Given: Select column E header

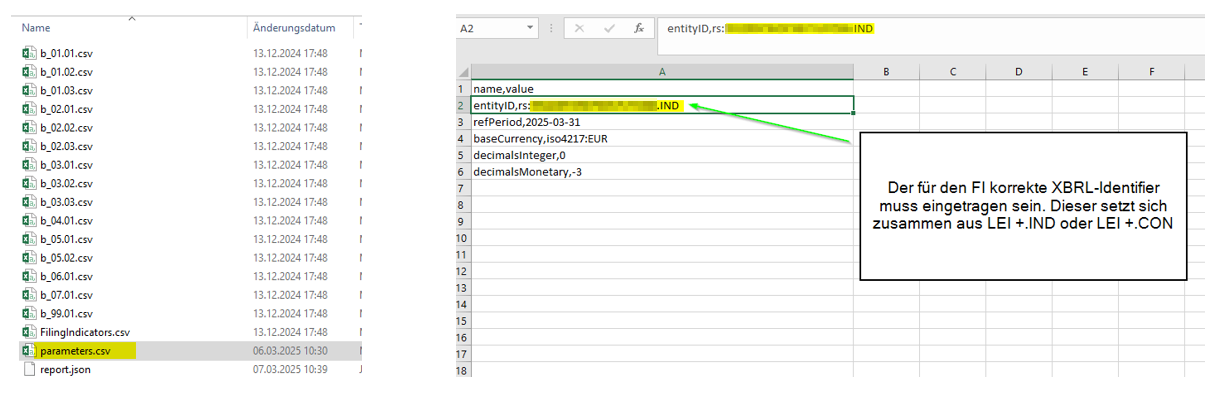Looking at the screenshot, I should point(1085,72).
